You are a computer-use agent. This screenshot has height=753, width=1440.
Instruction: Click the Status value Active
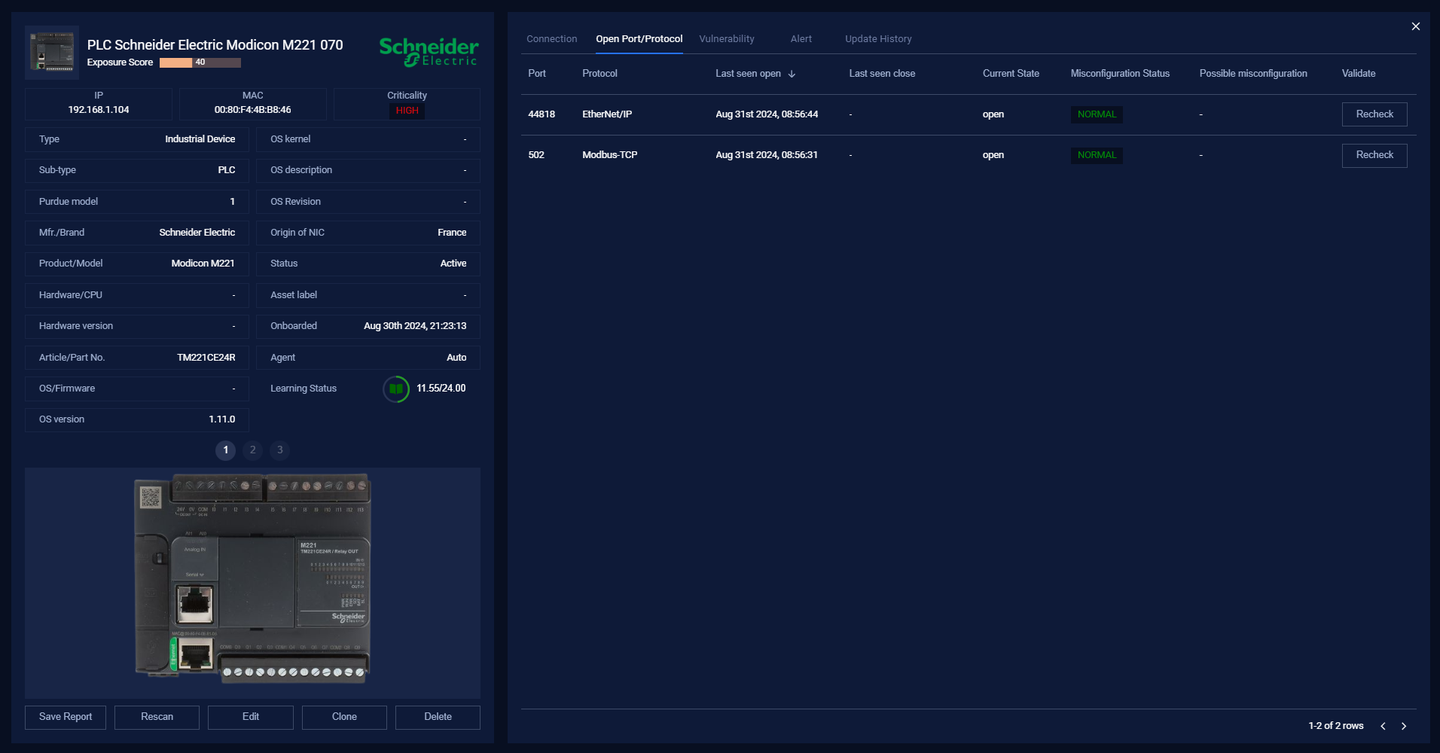pos(453,264)
